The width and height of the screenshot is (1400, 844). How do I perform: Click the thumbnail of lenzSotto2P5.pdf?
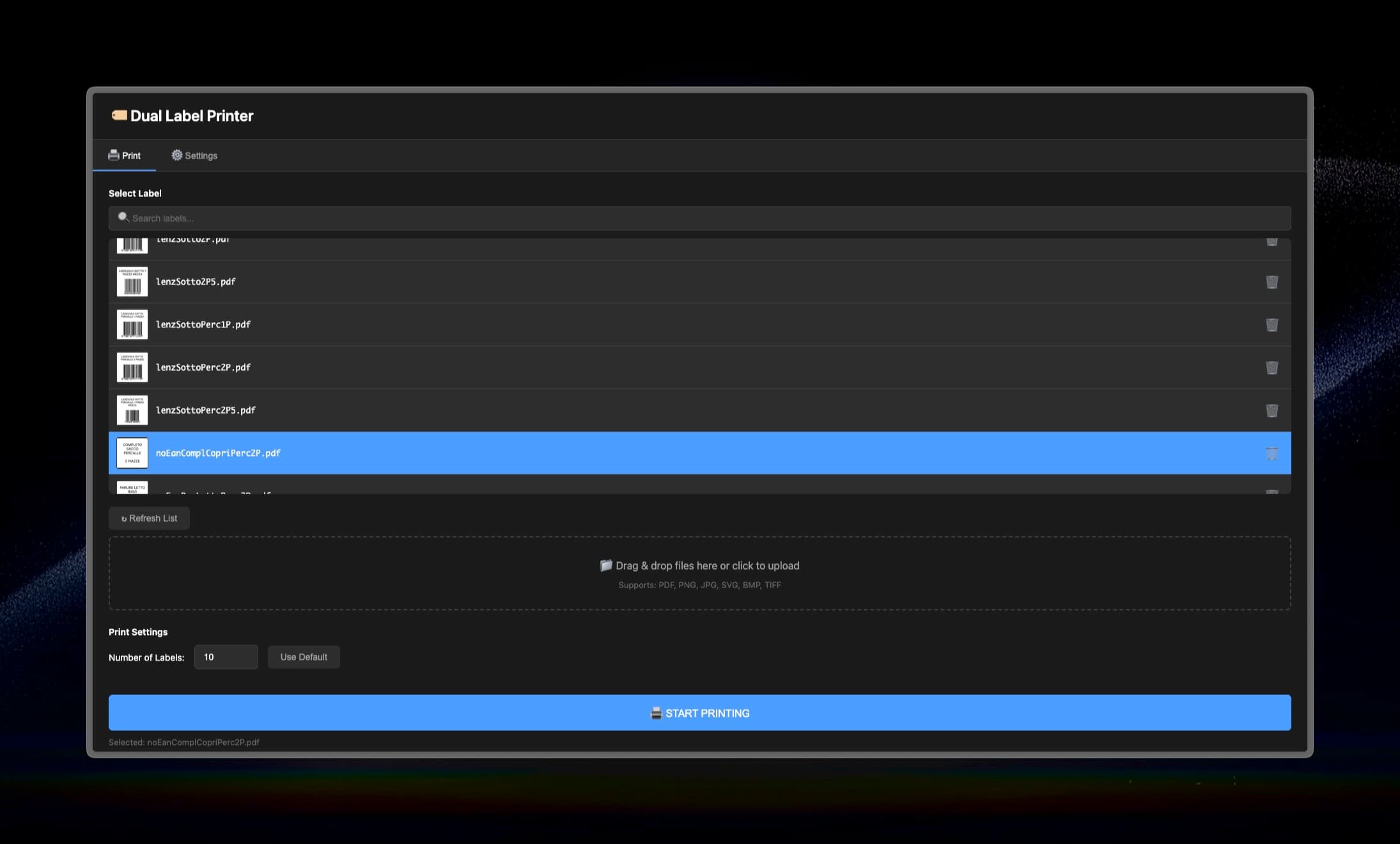coord(132,282)
